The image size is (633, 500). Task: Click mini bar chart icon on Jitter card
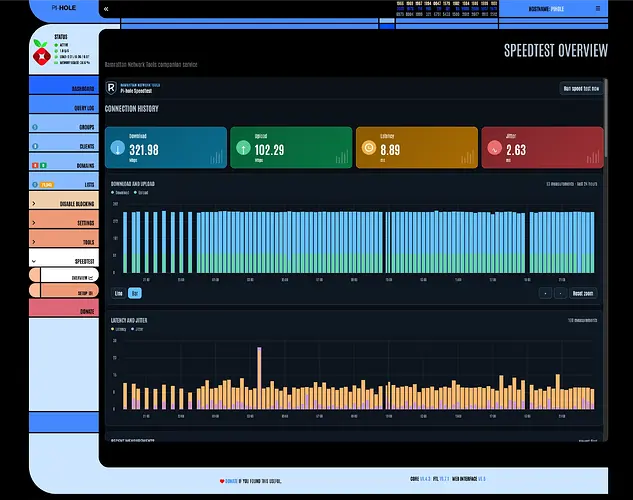pos(593,157)
